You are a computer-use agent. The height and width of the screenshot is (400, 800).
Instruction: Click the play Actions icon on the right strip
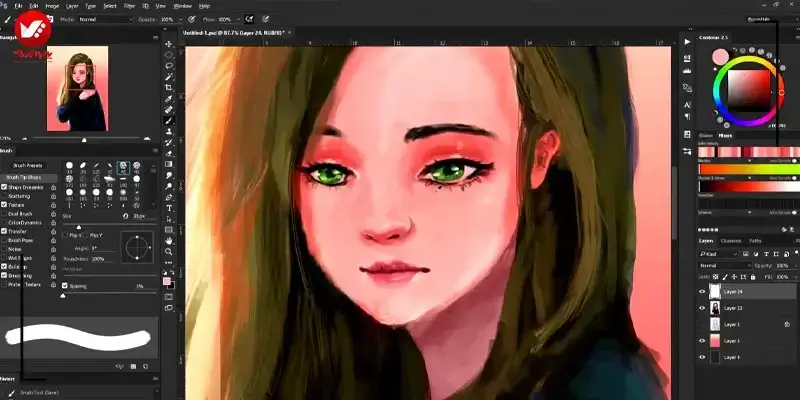point(687,41)
